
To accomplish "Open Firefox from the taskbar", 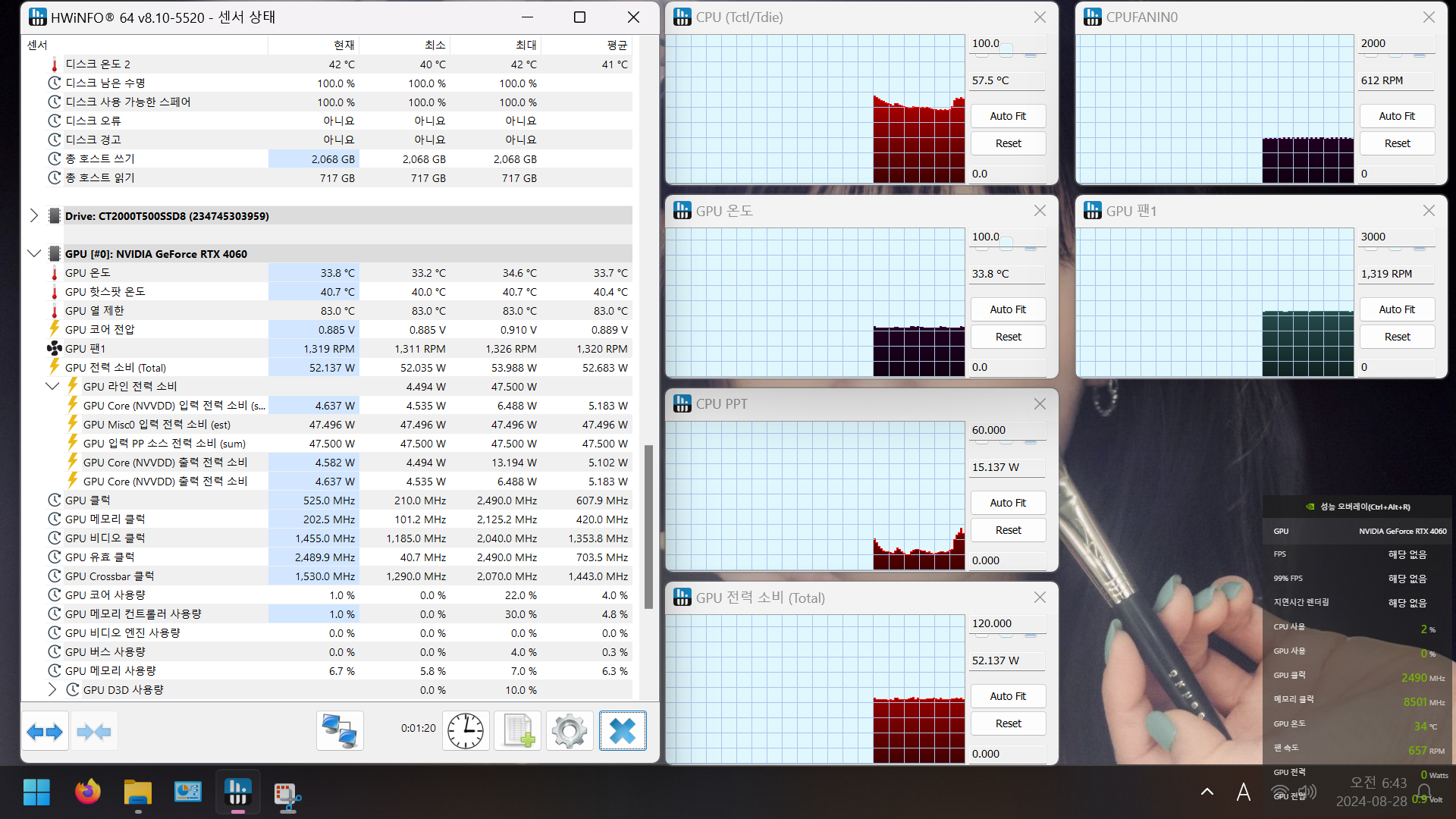I will (x=87, y=792).
